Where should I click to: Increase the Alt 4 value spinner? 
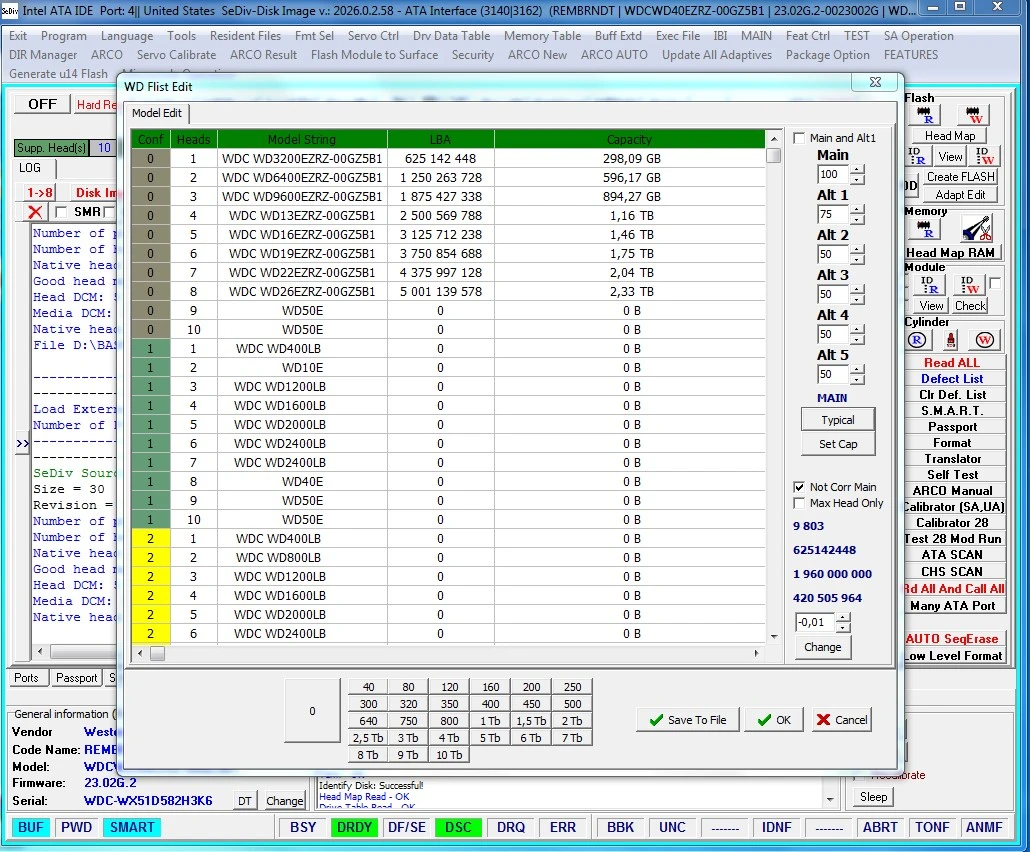857,330
